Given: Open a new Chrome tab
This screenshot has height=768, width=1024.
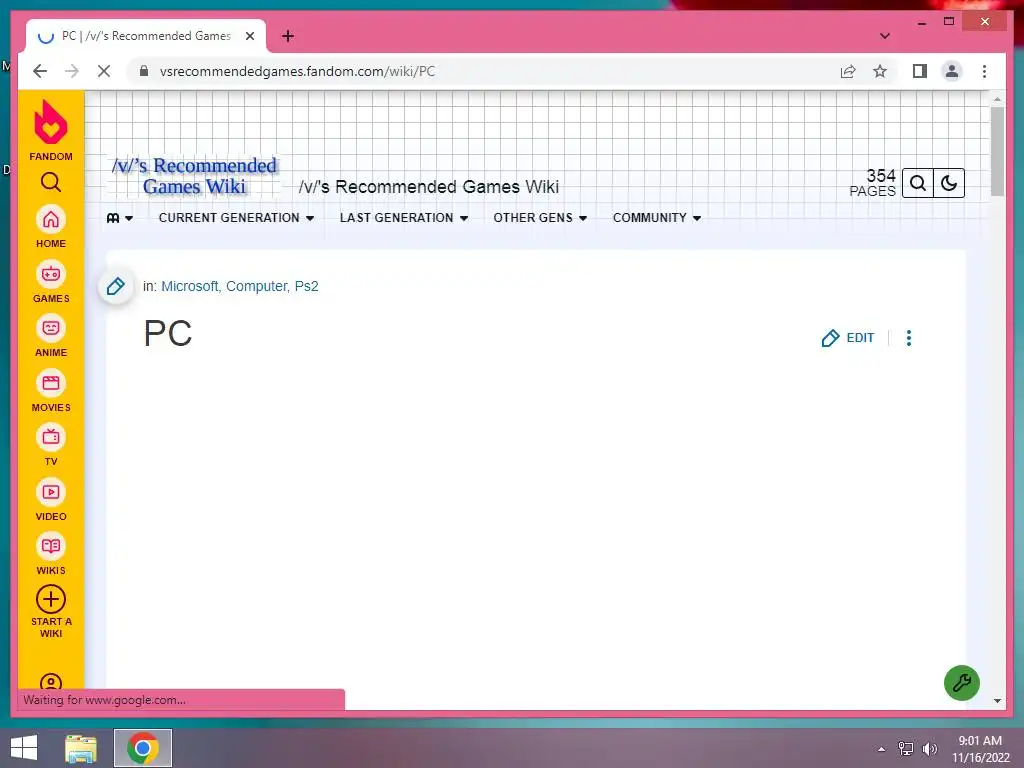Looking at the screenshot, I should tap(288, 36).
